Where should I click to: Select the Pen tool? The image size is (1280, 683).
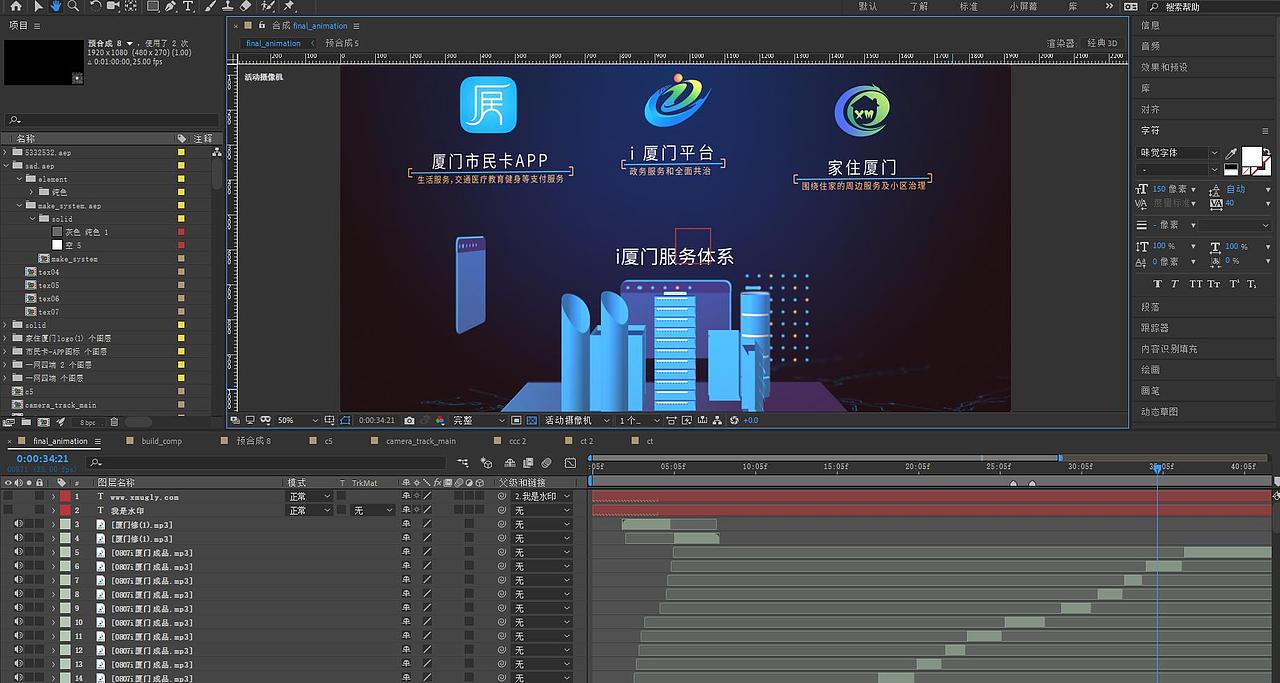pos(171,6)
